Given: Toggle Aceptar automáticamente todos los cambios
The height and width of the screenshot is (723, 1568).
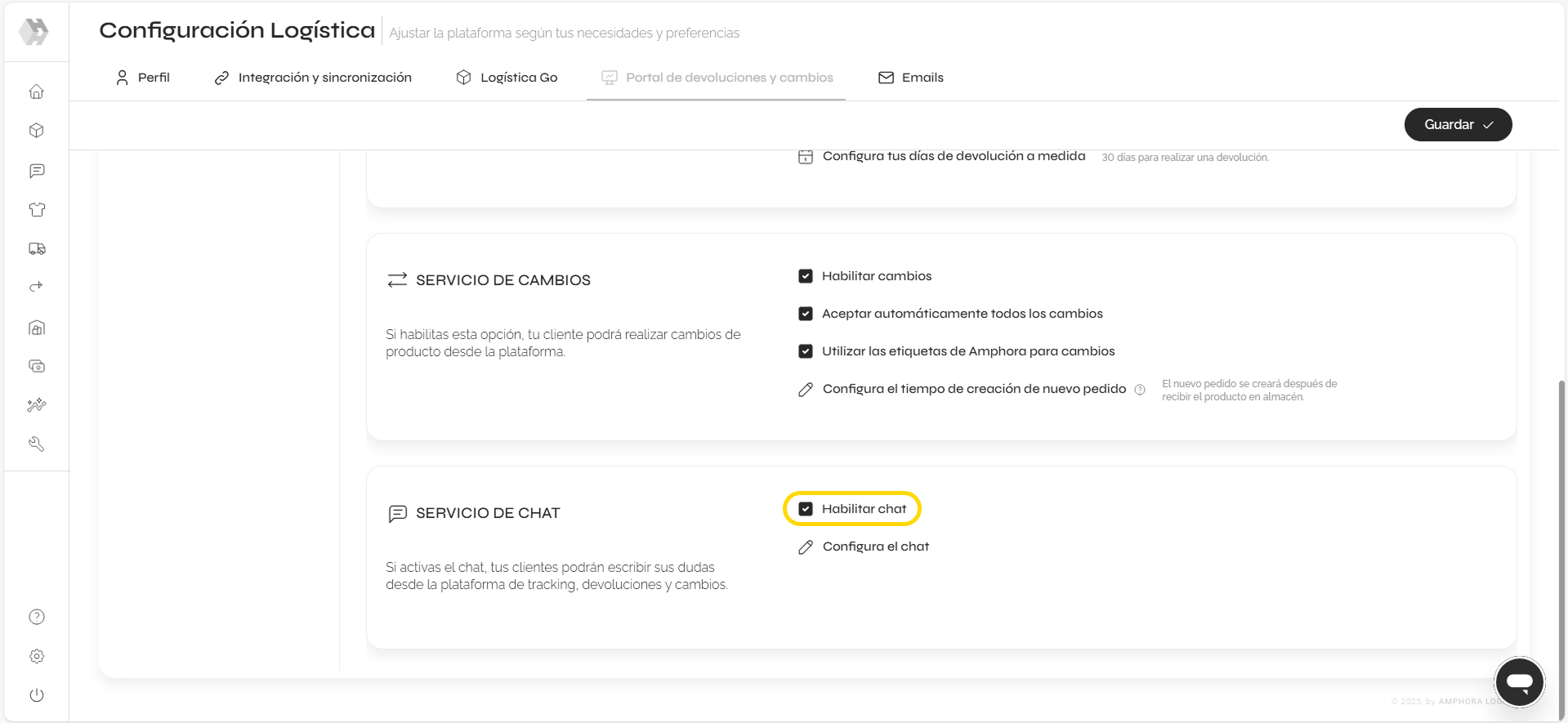Looking at the screenshot, I should tap(806, 314).
